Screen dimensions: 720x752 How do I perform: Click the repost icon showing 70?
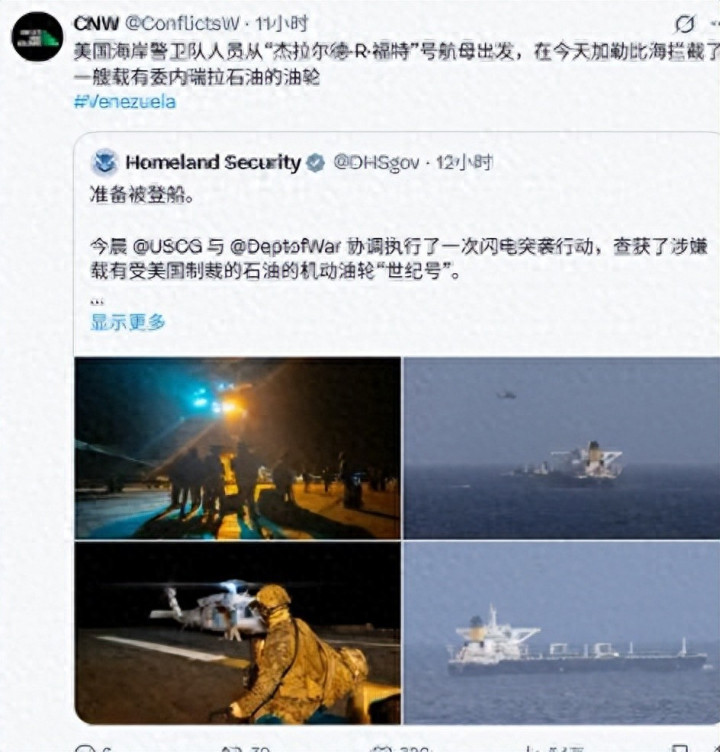pos(229,749)
